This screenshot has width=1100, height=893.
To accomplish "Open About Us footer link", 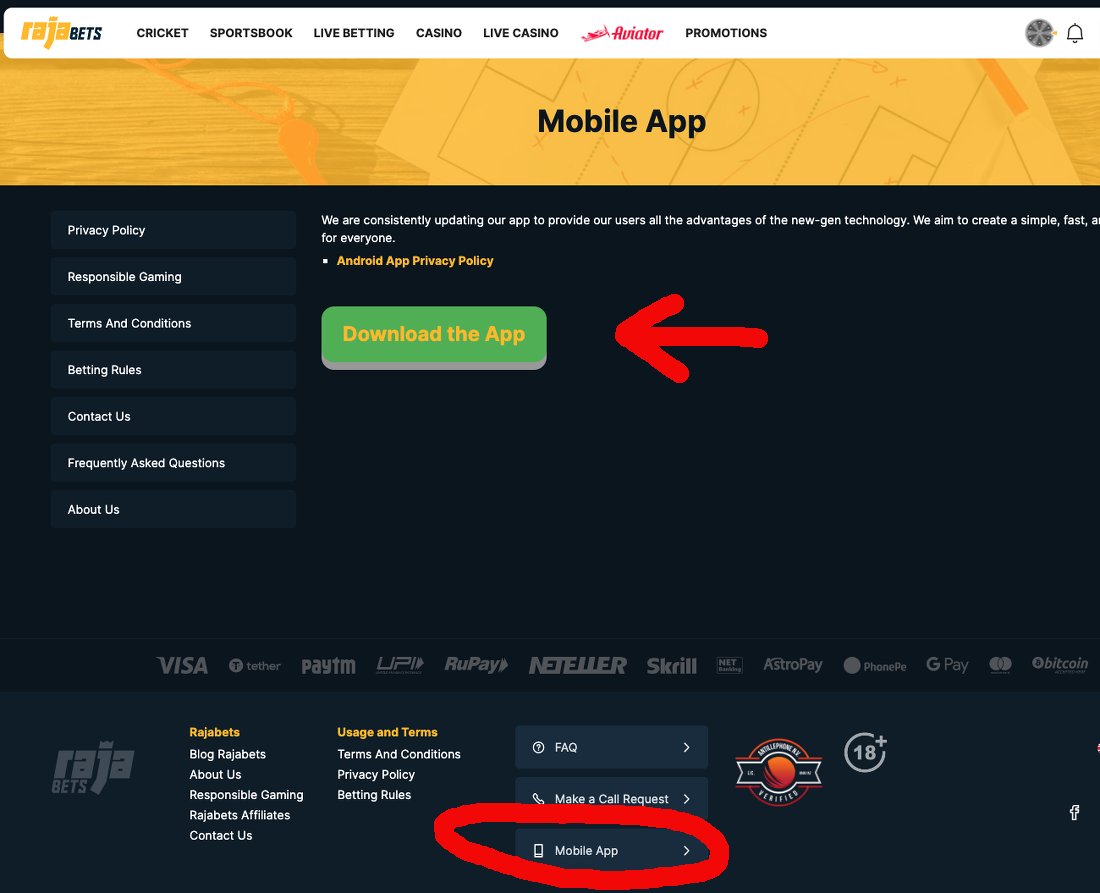I will click(x=215, y=774).
